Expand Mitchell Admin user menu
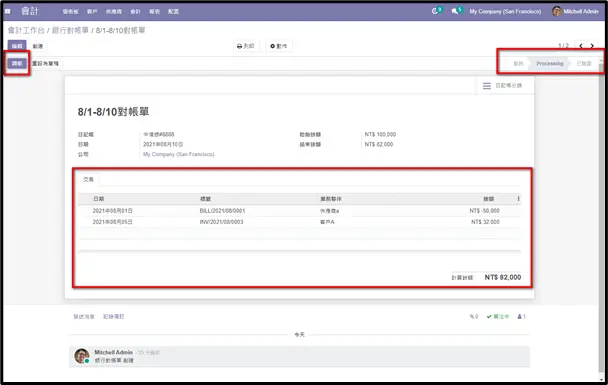The width and height of the screenshot is (608, 385). [x=576, y=11]
